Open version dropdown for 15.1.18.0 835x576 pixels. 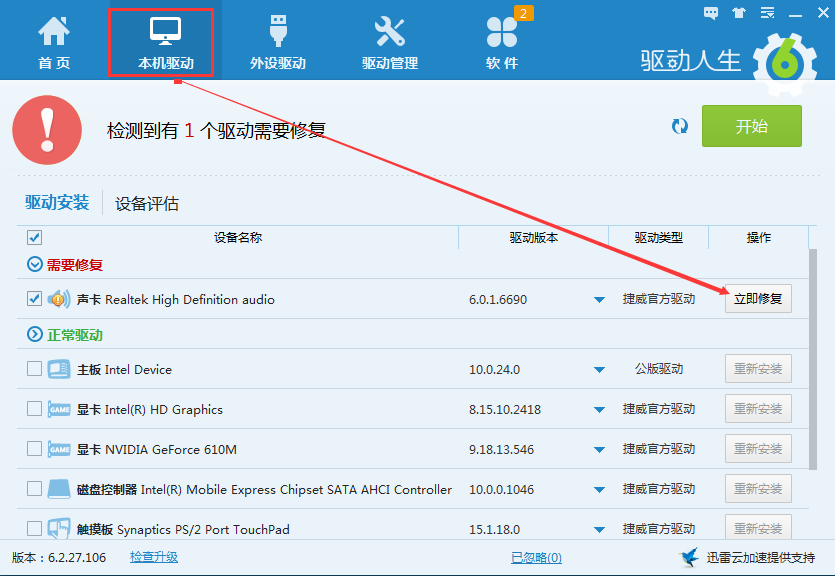pos(599,530)
